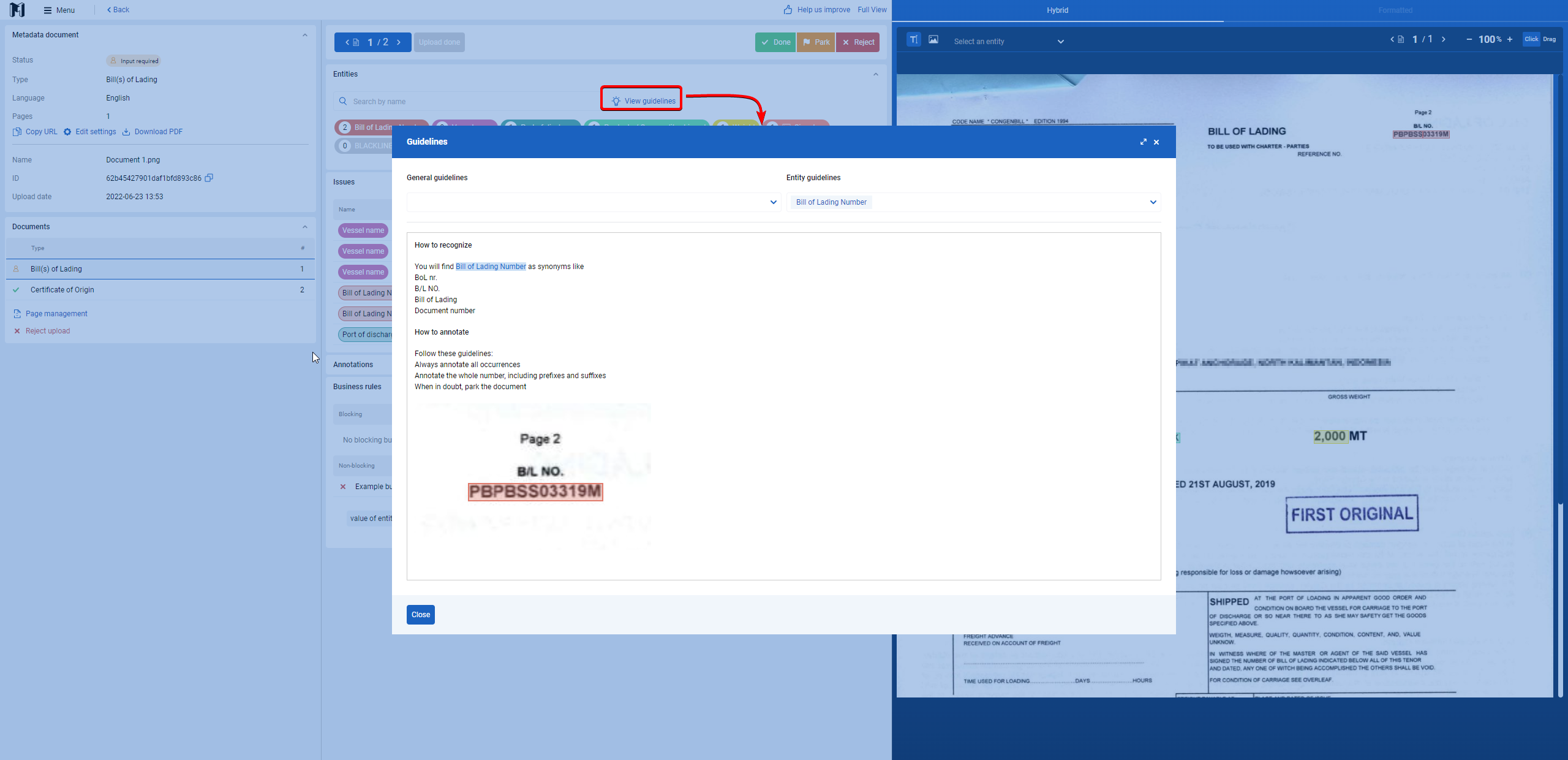Select the Bill(s) of Lading document row
Image resolution: width=1568 pixels, height=760 pixels.
click(160, 269)
